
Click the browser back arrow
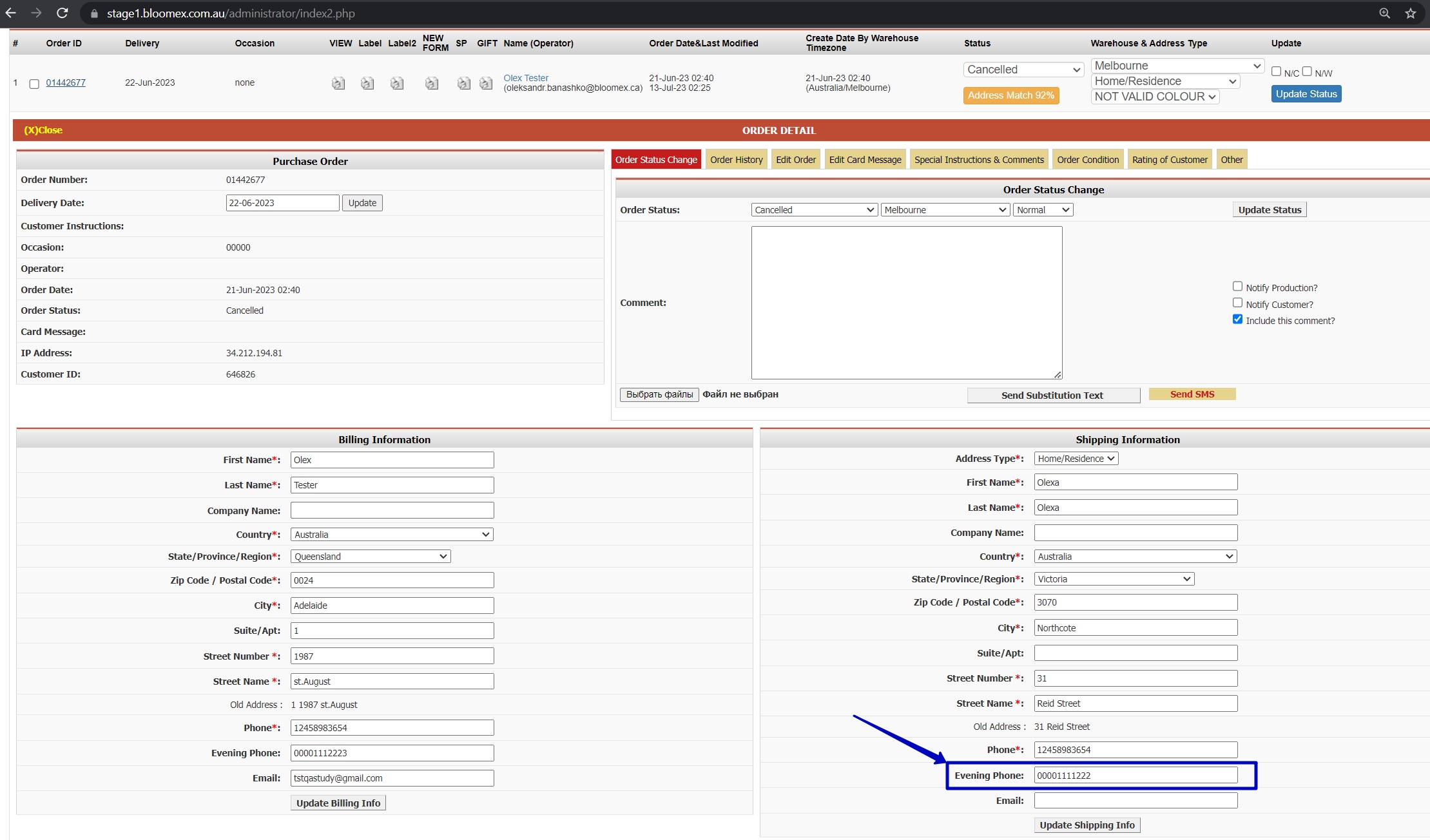10,13
